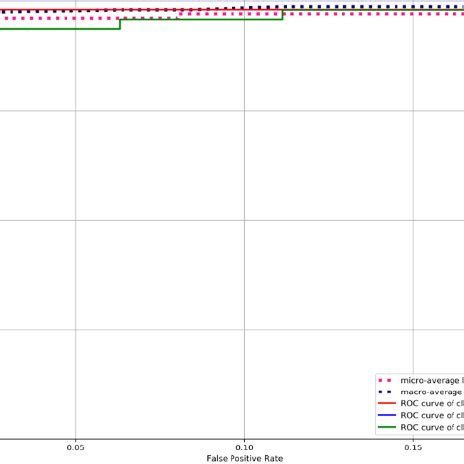Click the 0.05 x-axis tick label
The height and width of the screenshot is (464, 464).
point(75,447)
